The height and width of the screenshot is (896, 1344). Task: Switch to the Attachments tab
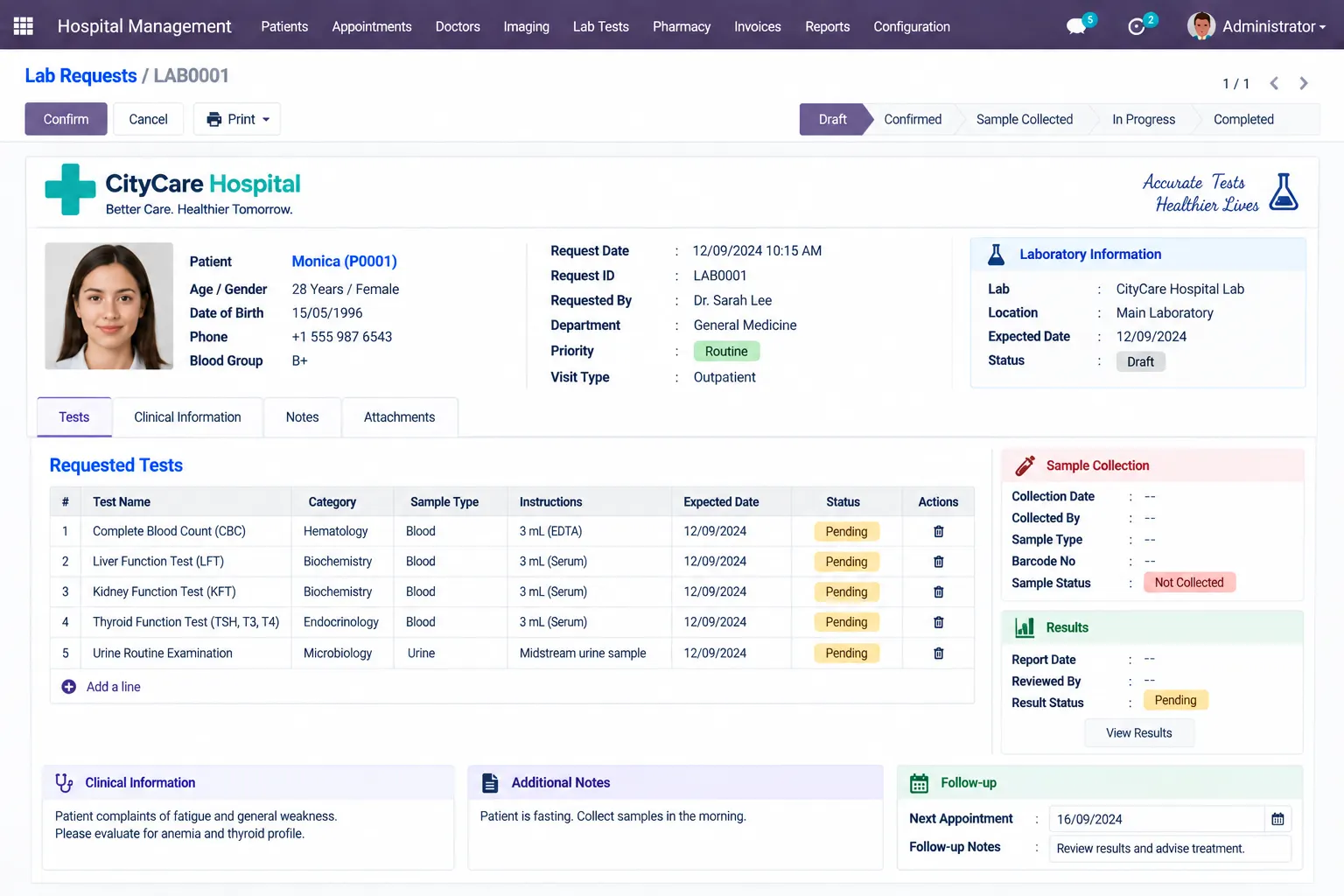tap(399, 417)
